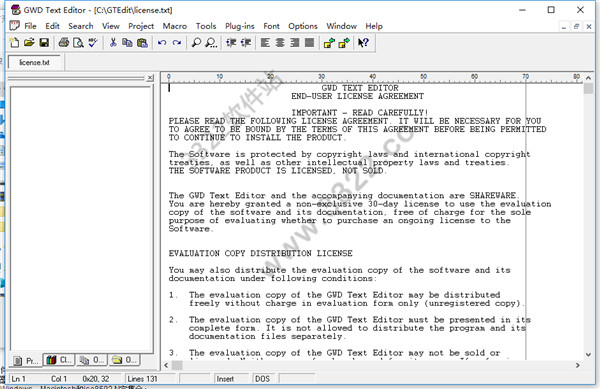
Task: Activate the context Help pointer icon
Action: pyautogui.click(x=363, y=42)
